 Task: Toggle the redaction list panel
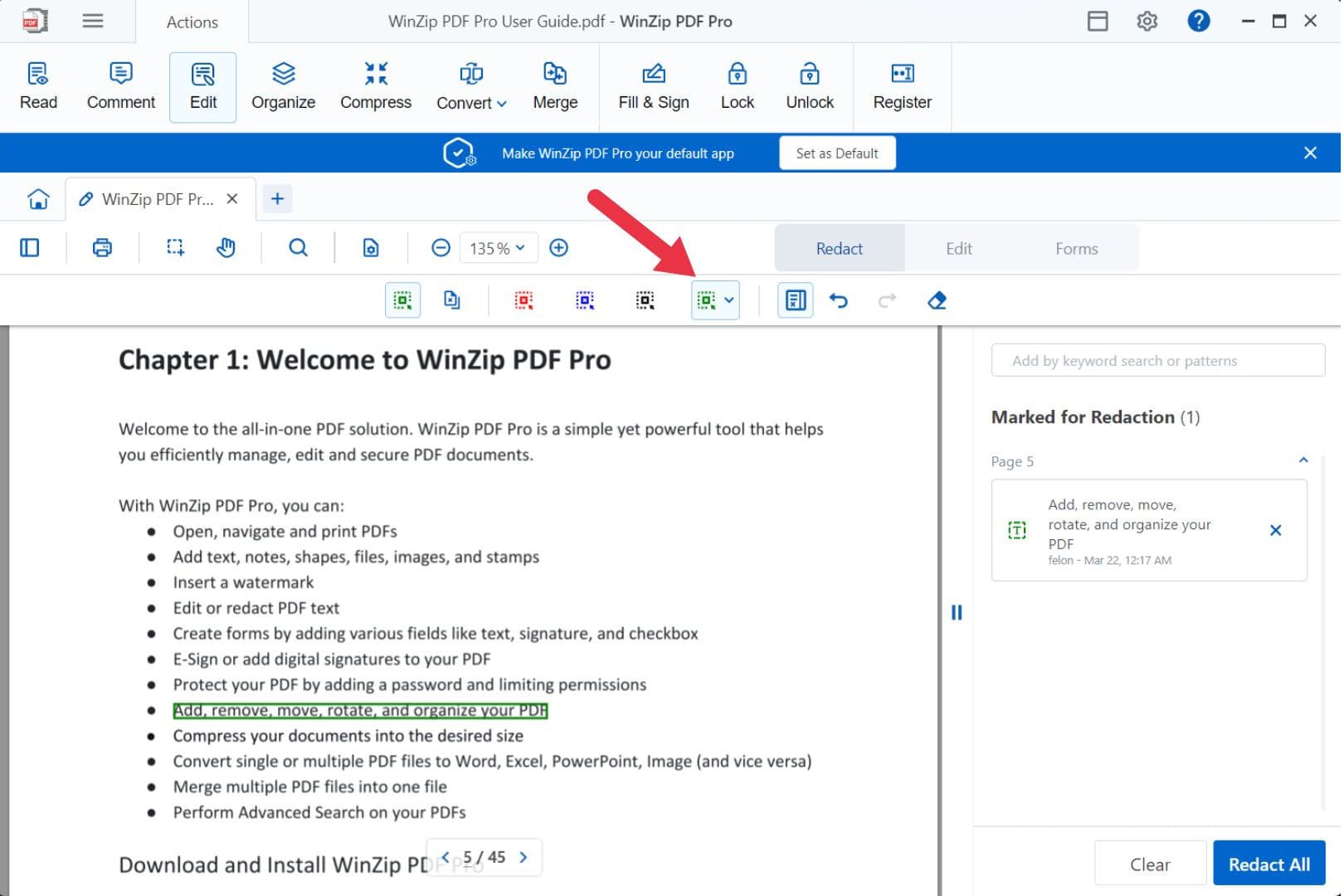pyautogui.click(x=795, y=300)
